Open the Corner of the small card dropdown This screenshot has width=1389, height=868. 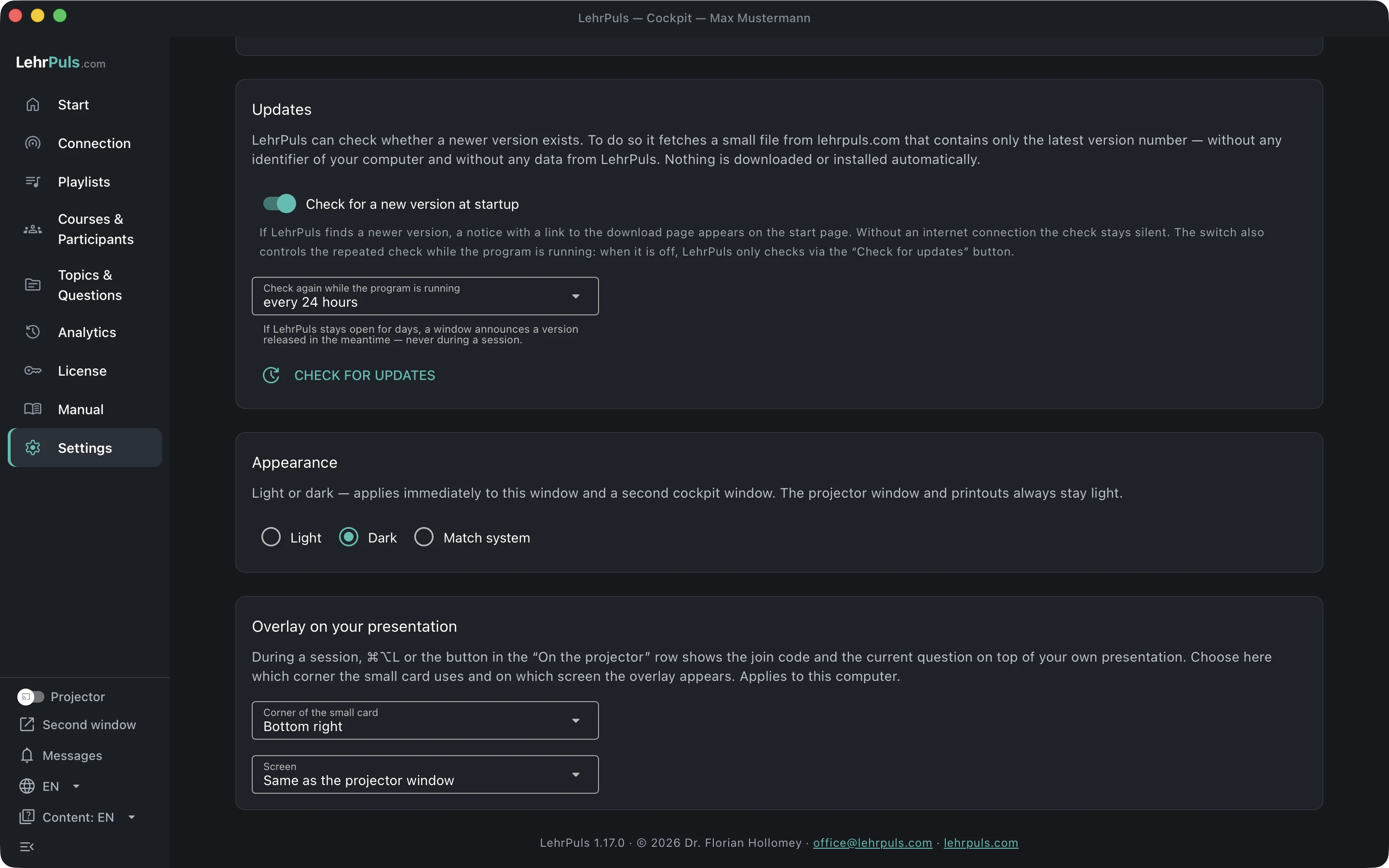point(425,720)
